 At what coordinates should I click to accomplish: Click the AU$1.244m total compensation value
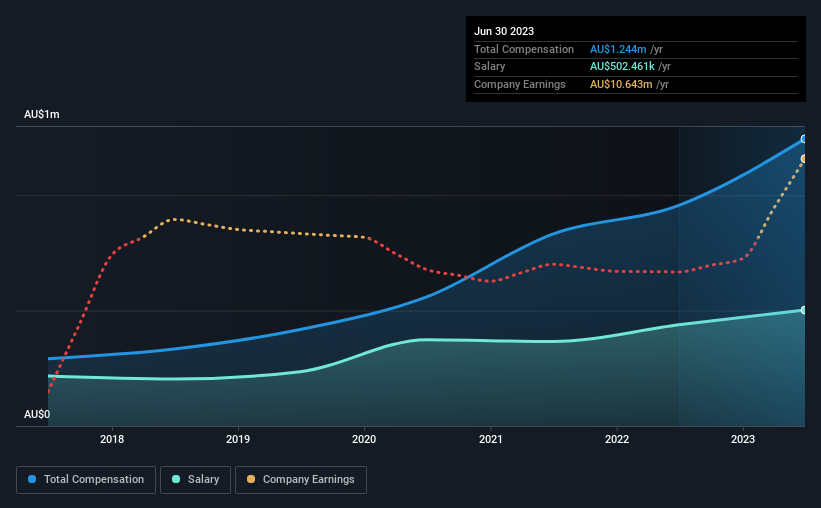(618, 49)
